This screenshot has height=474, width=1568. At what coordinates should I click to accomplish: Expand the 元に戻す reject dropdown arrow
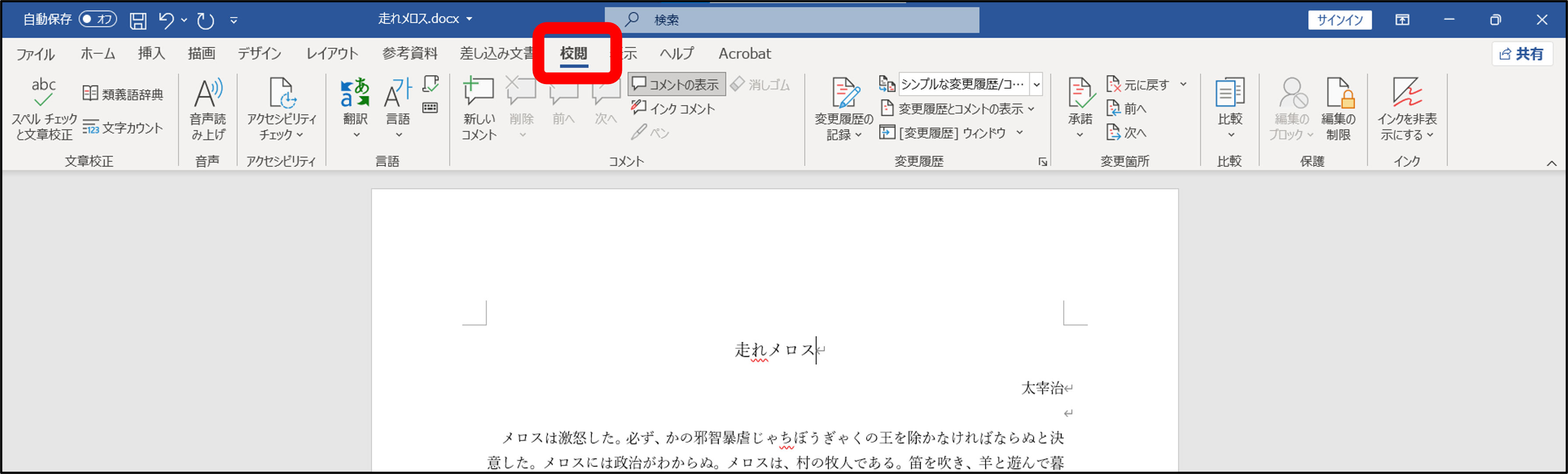pyautogui.click(x=1183, y=84)
